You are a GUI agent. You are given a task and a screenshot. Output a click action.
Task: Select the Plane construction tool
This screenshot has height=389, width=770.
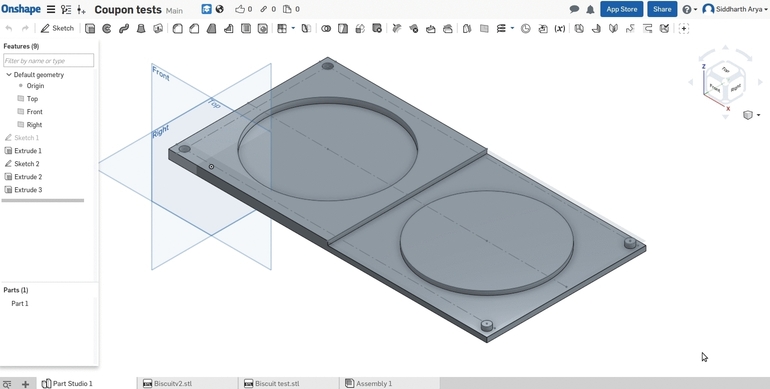[x=484, y=28]
